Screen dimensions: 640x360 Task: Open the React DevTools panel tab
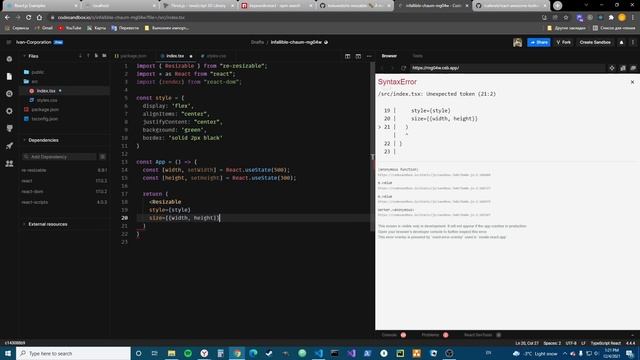[x=482, y=335]
